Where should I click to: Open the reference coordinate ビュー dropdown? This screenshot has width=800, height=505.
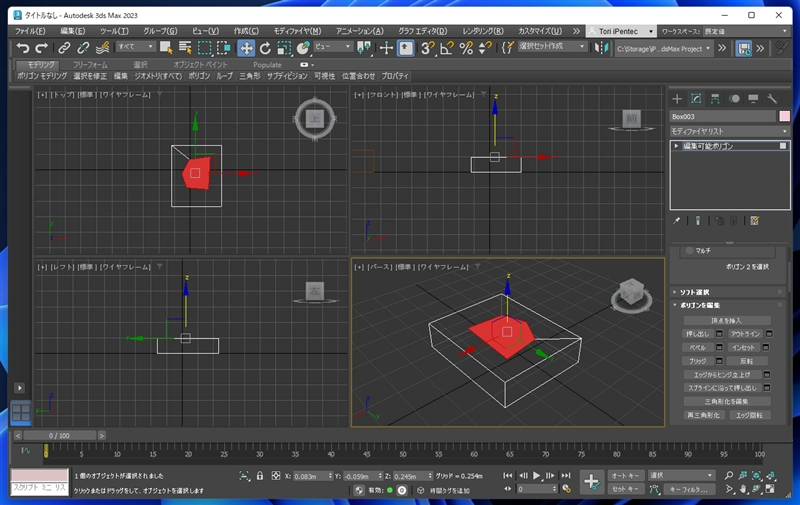tap(333, 46)
